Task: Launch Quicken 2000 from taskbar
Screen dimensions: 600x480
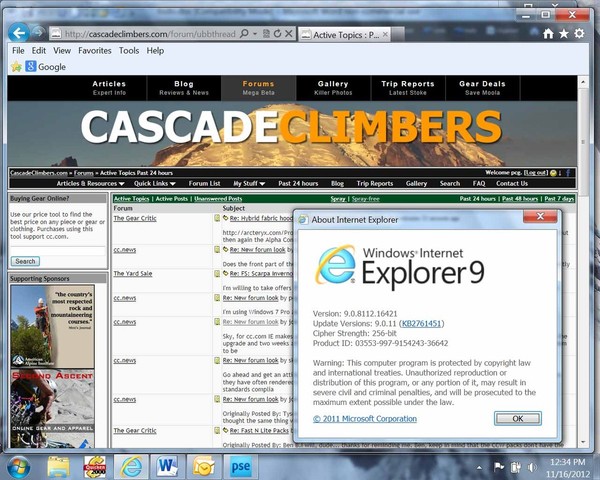Action: (95, 467)
